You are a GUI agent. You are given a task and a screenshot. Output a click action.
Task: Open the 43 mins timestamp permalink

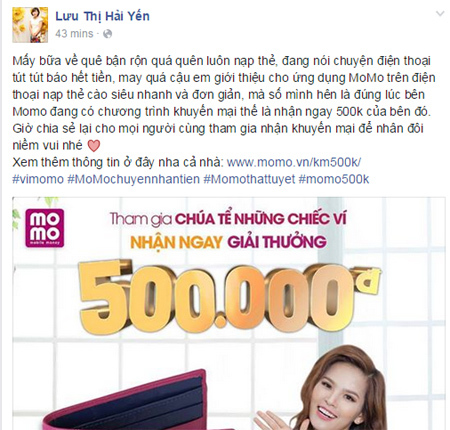click(x=74, y=34)
